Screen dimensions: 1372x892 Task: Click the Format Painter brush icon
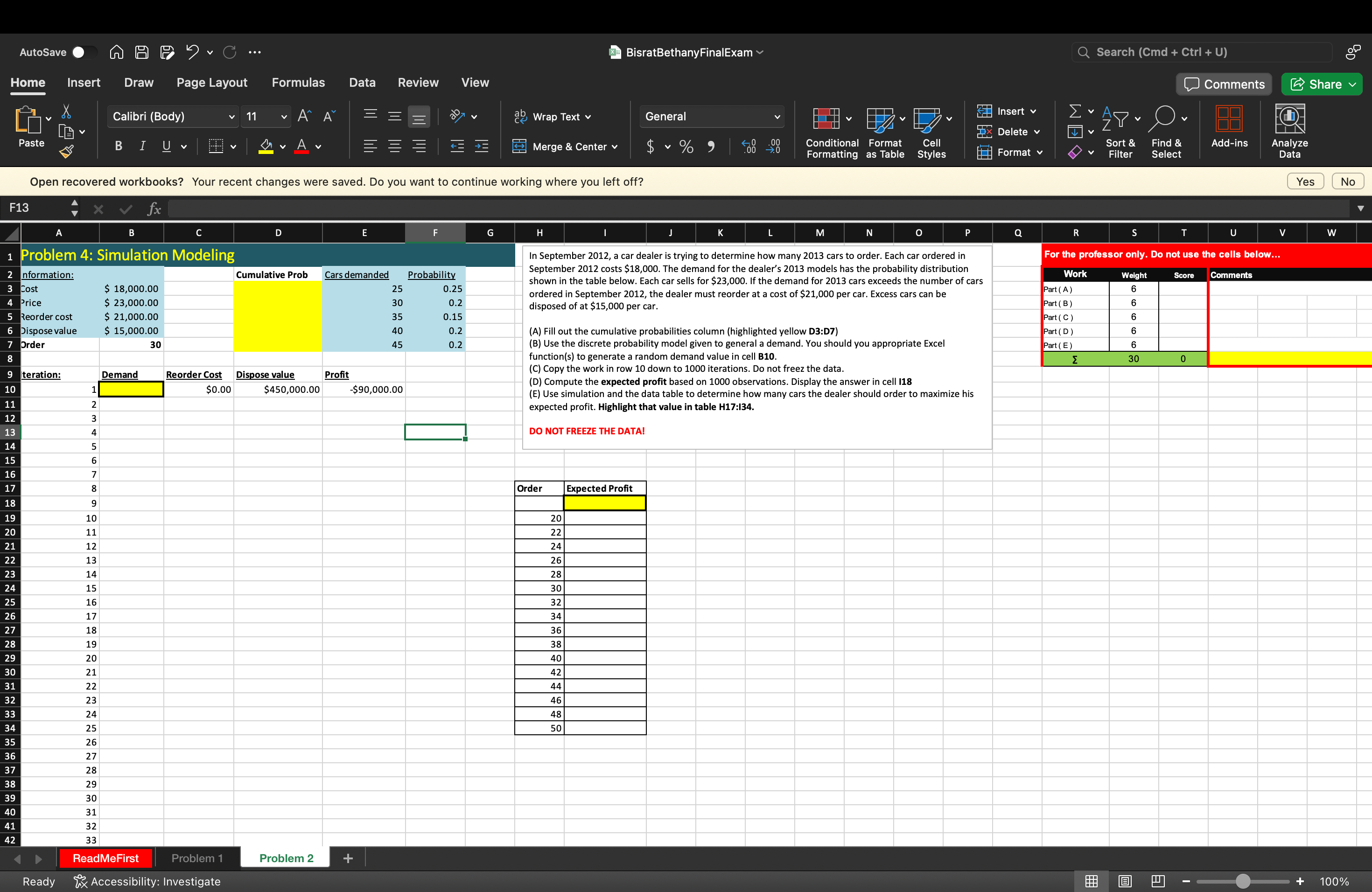coord(67,152)
